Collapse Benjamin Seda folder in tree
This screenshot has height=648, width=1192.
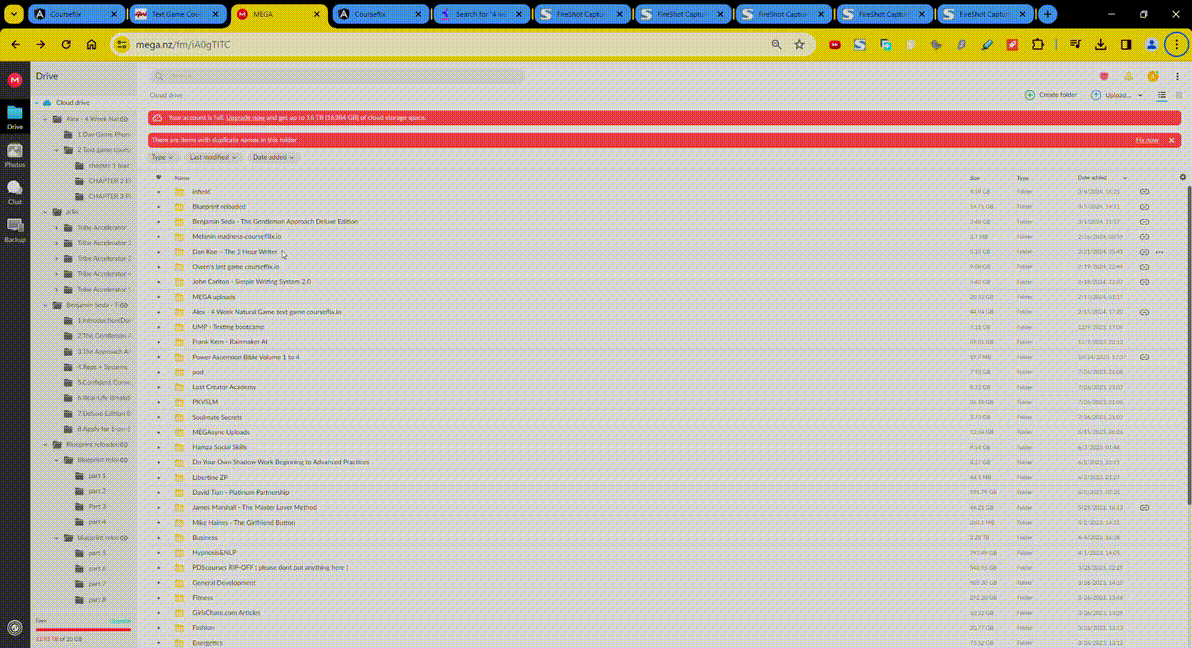[46, 305]
